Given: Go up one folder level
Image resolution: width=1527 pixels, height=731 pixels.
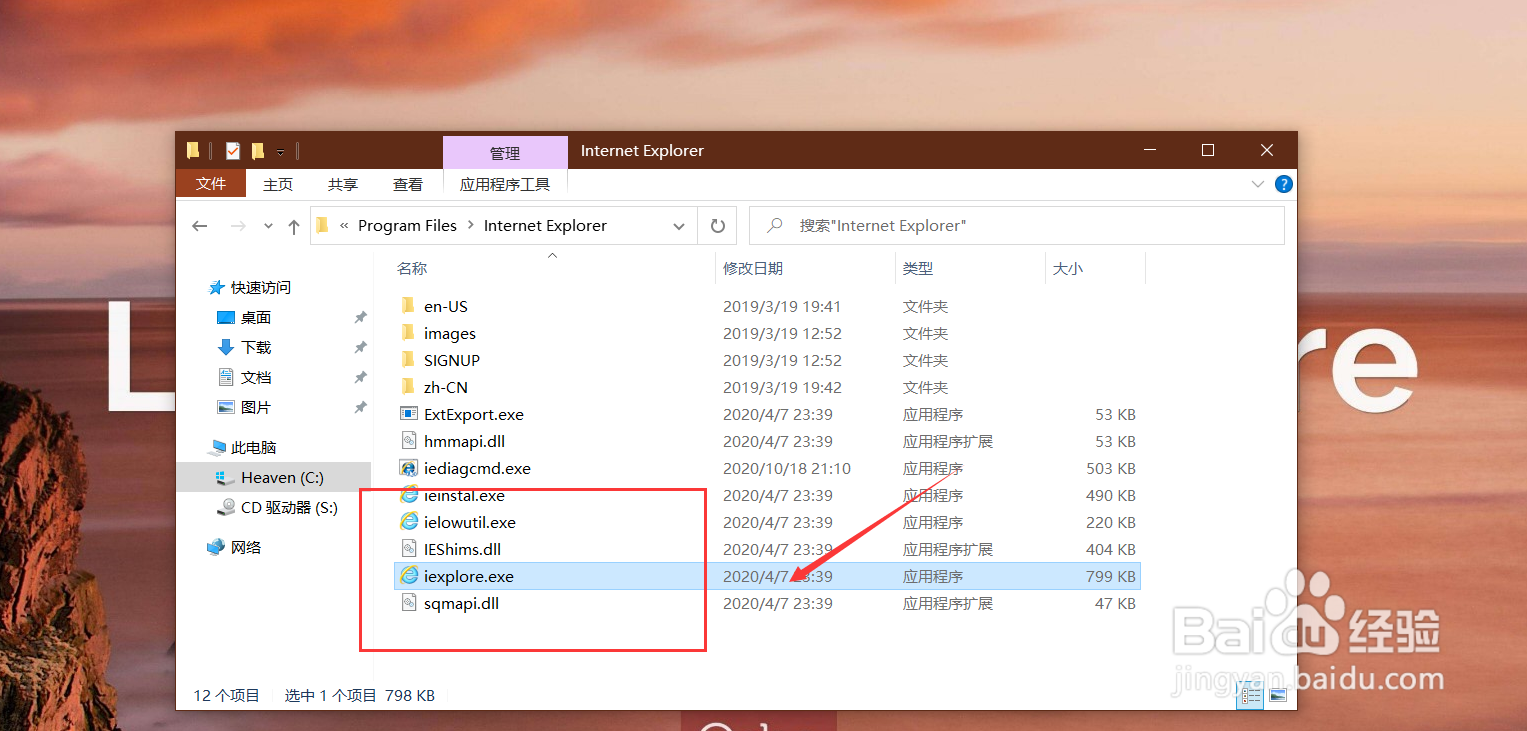Looking at the screenshot, I should coord(294,226).
